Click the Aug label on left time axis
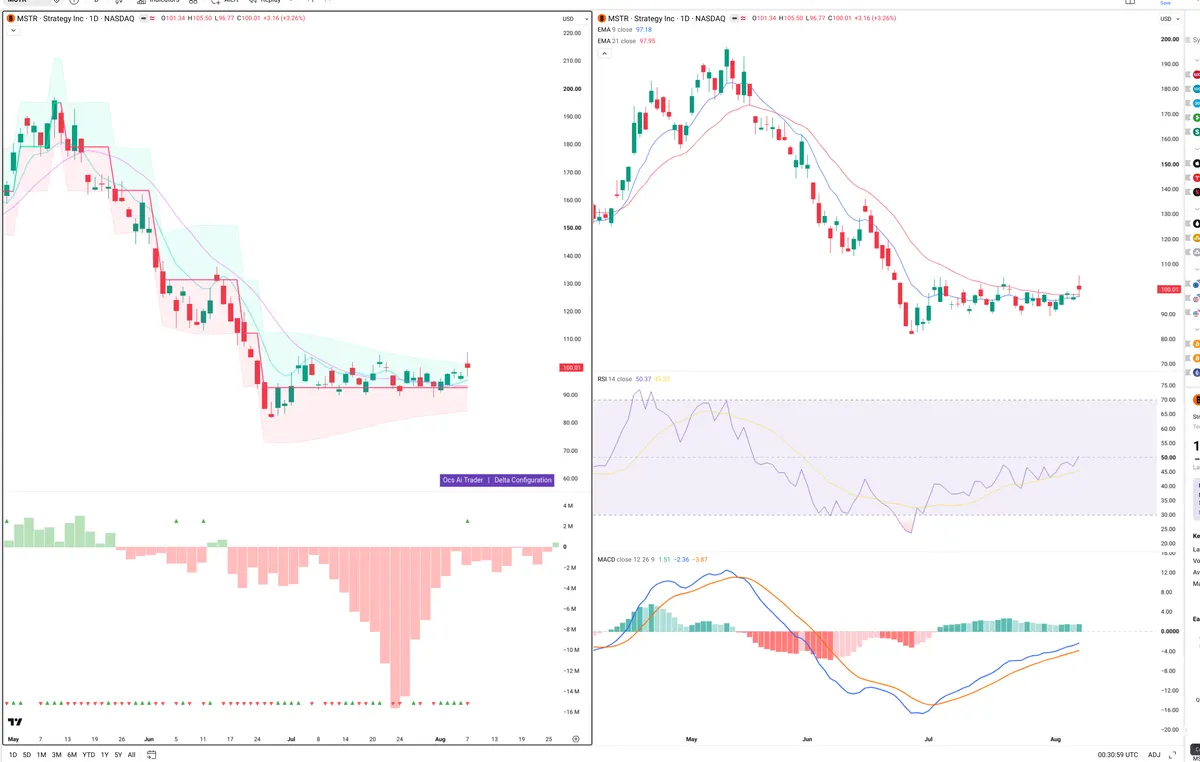Viewport: 1200px width, 762px height. 441,738
